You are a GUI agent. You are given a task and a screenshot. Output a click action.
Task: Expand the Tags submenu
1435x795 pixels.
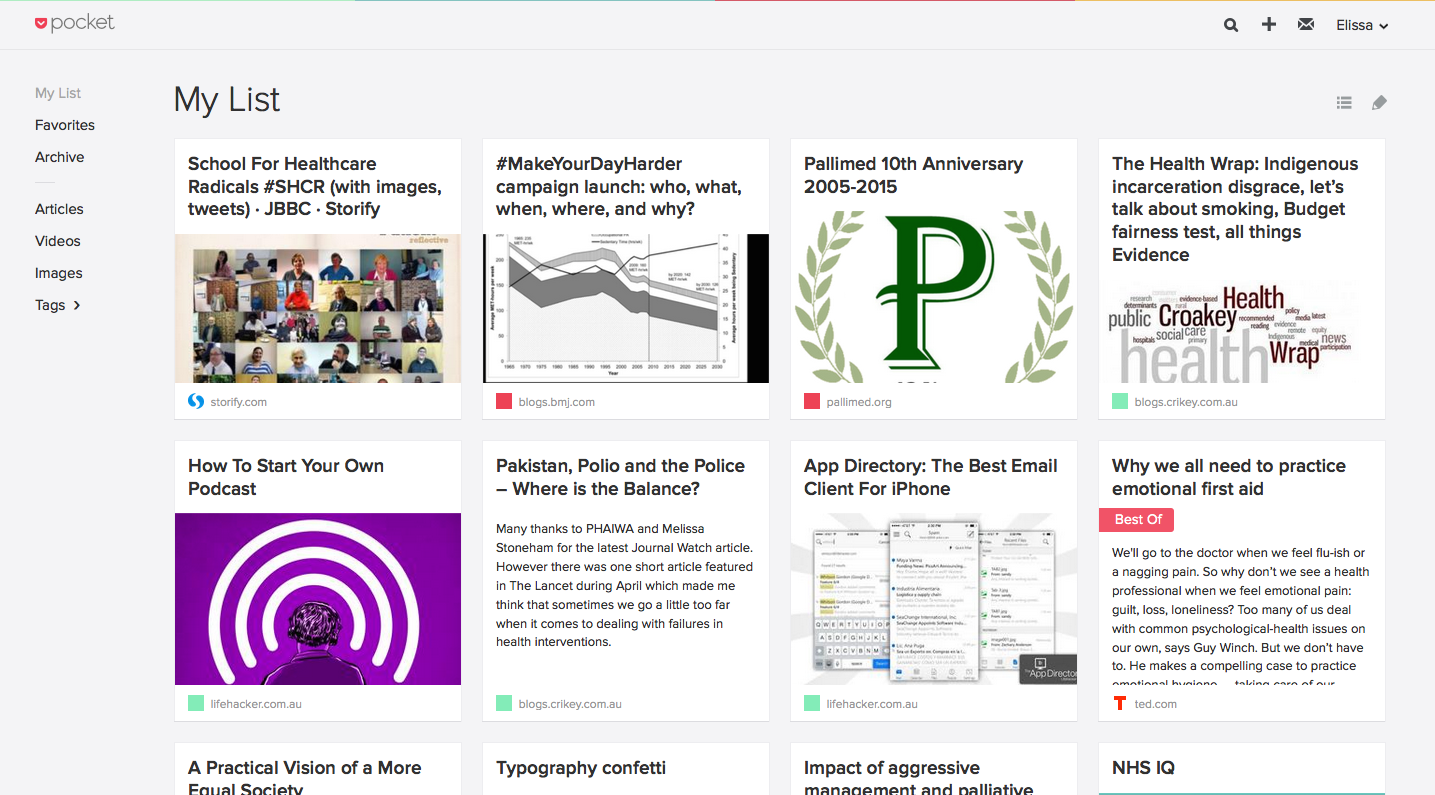click(x=58, y=305)
